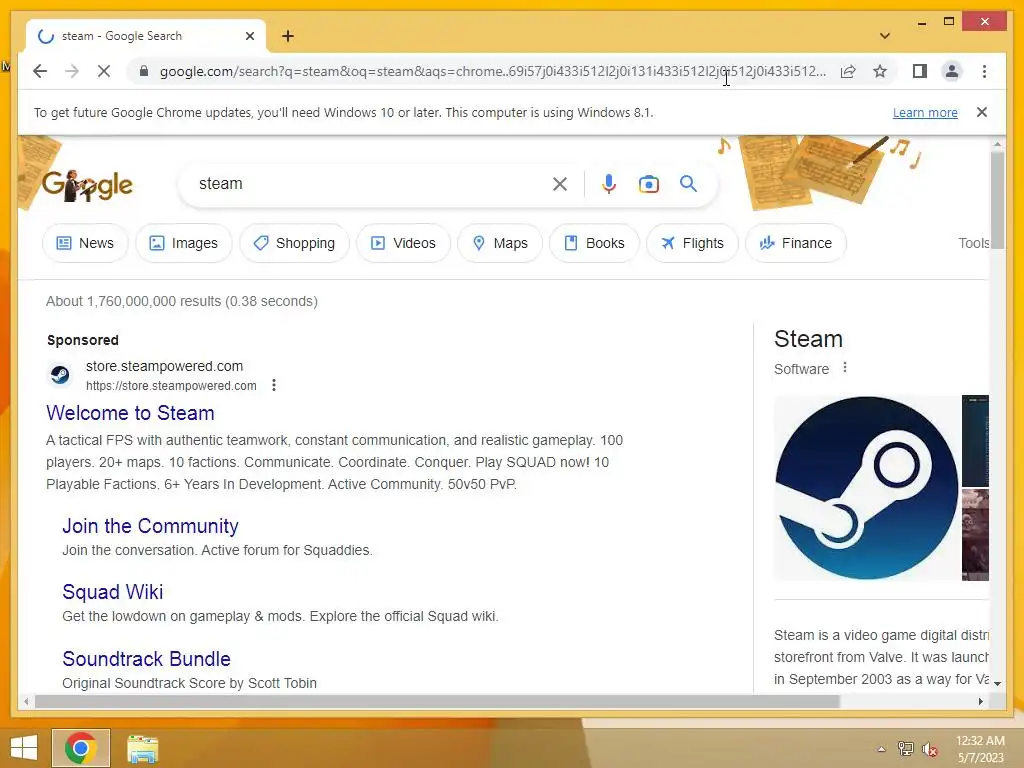Open the network status tray icon
This screenshot has height=768, width=1024.
coord(905,749)
